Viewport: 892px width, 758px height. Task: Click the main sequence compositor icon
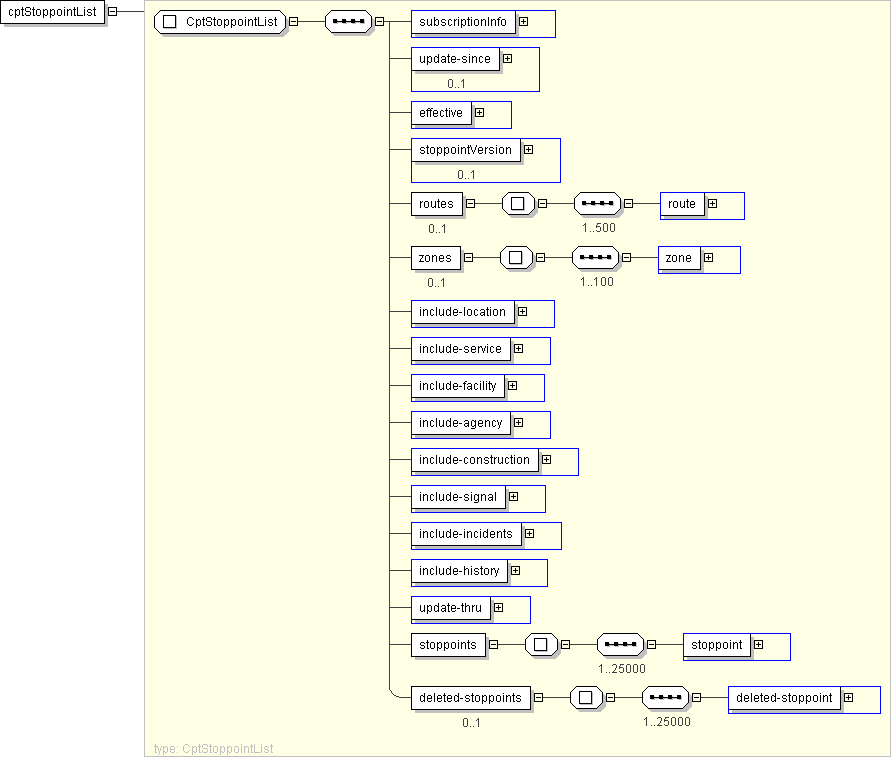pos(348,22)
